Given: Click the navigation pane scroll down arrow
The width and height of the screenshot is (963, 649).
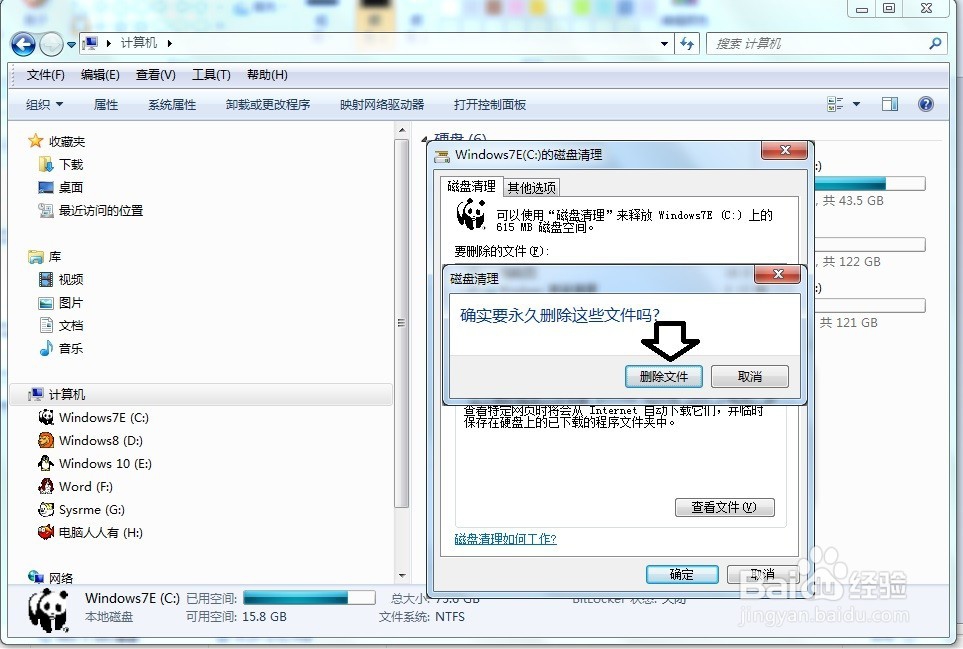Looking at the screenshot, I should click(x=402, y=576).
